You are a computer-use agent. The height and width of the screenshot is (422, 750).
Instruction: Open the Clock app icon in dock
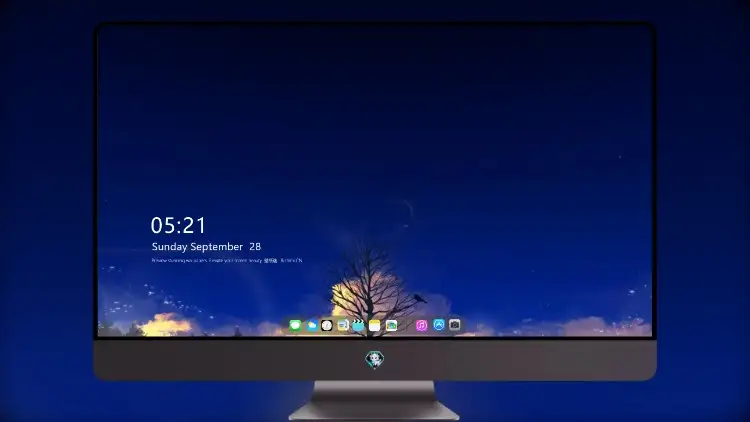coord(327,325)
